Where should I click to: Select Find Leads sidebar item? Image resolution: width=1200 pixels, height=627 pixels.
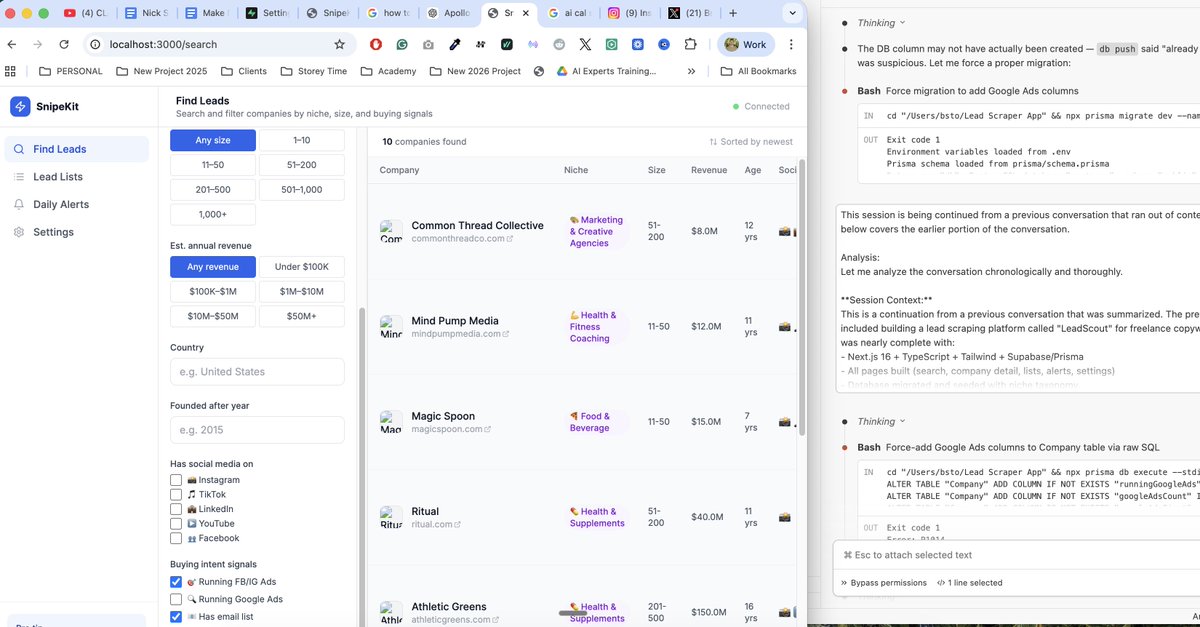75,149
